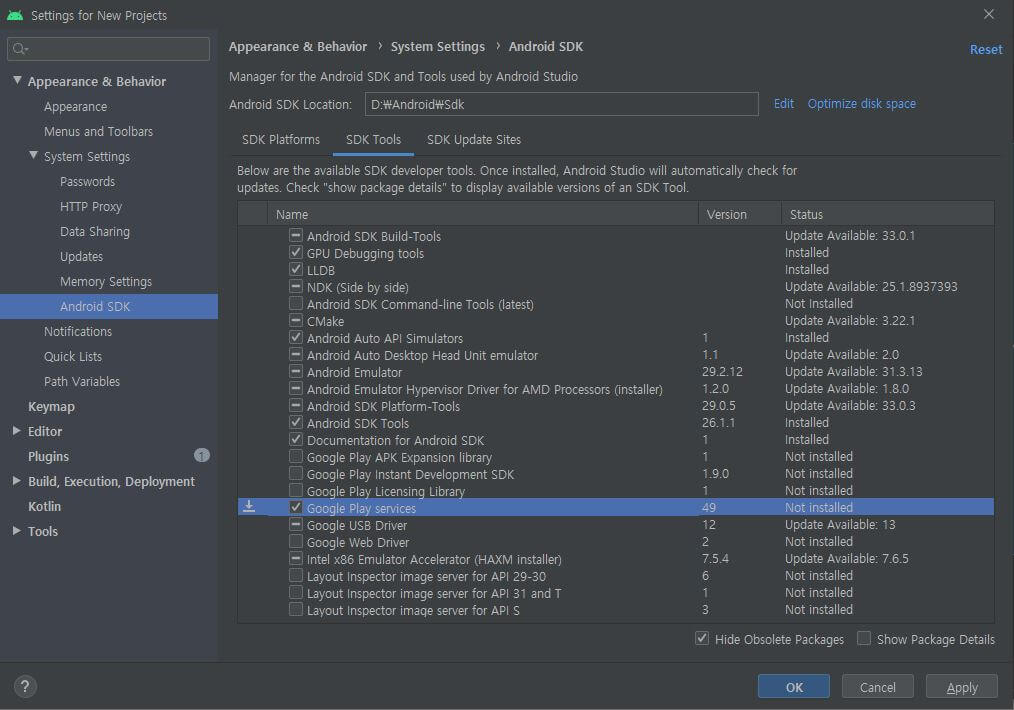The image size is (1014, 710).
Task: Click the Version column header
Action: 740,214
